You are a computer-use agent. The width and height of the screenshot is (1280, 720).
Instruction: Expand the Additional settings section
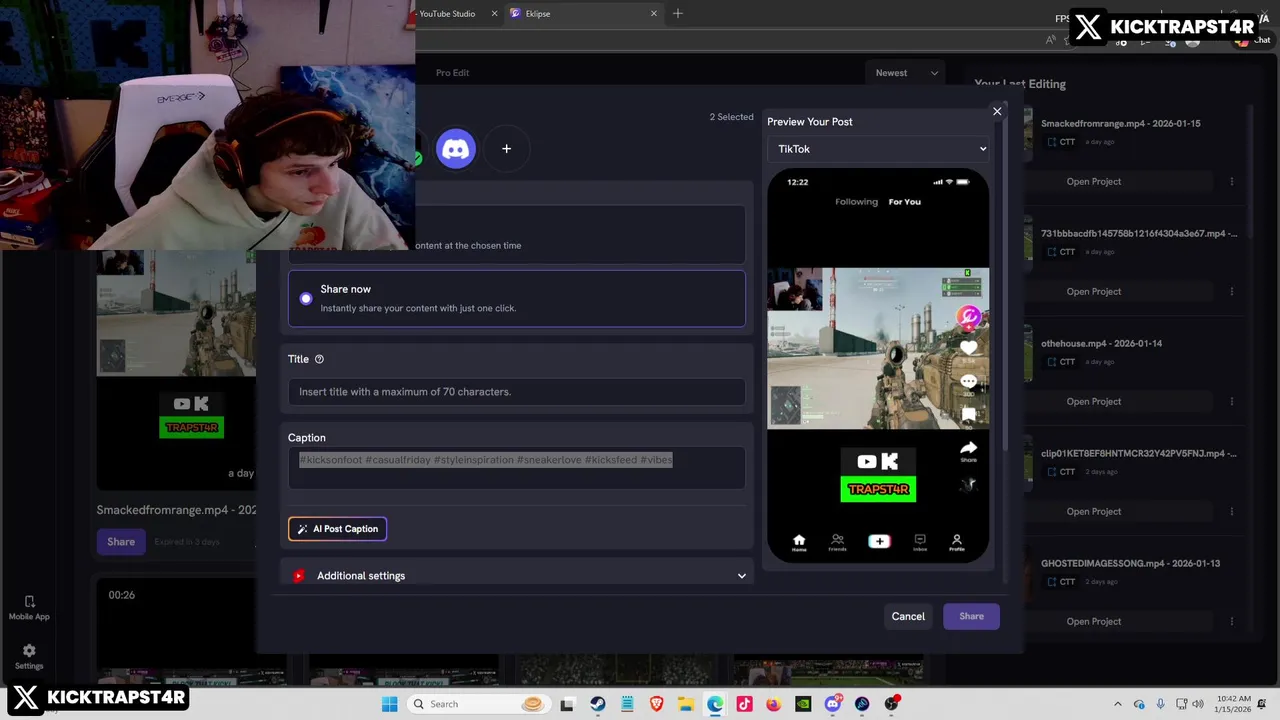(x=742, y=576)
